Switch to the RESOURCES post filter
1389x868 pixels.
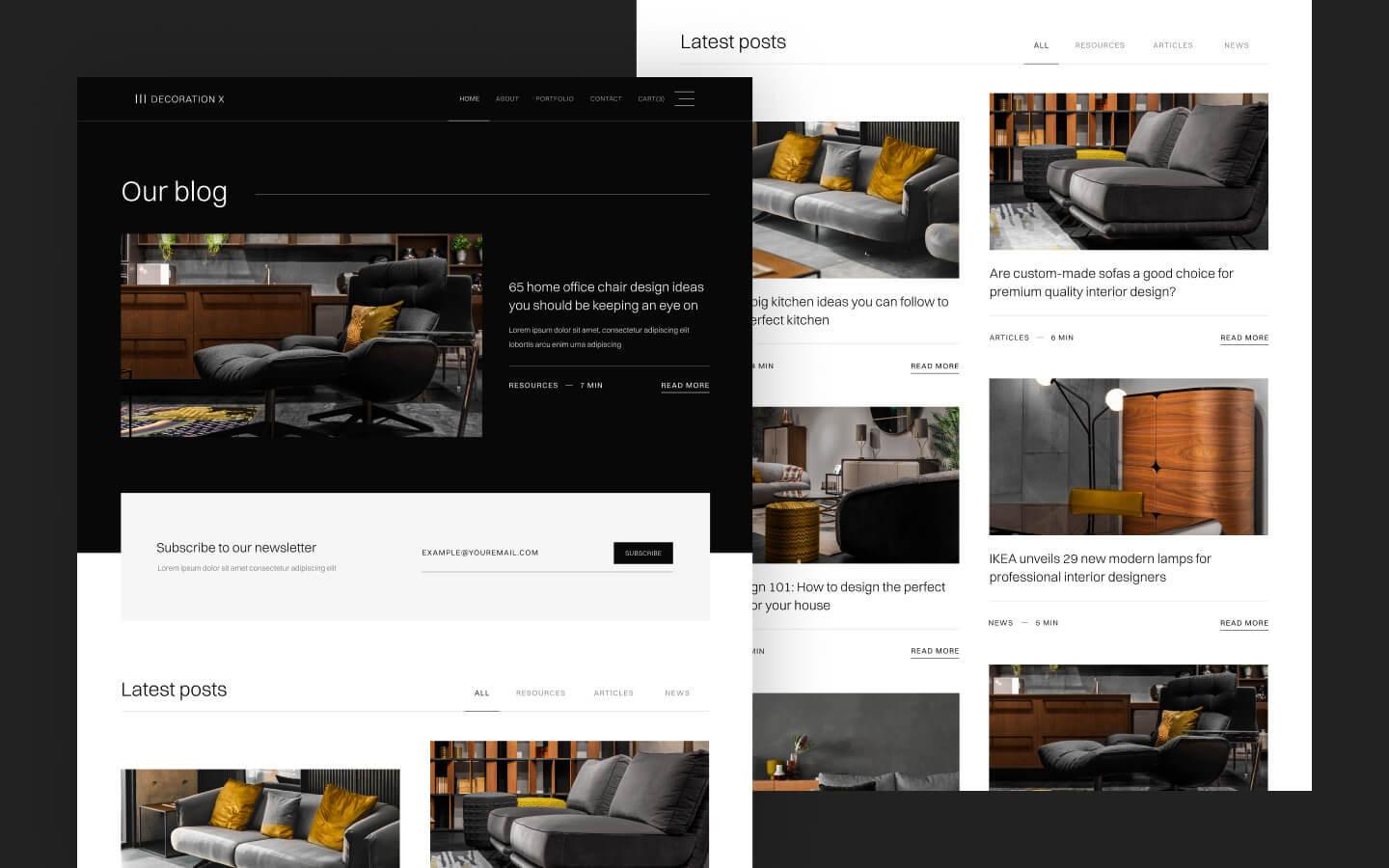540,692
